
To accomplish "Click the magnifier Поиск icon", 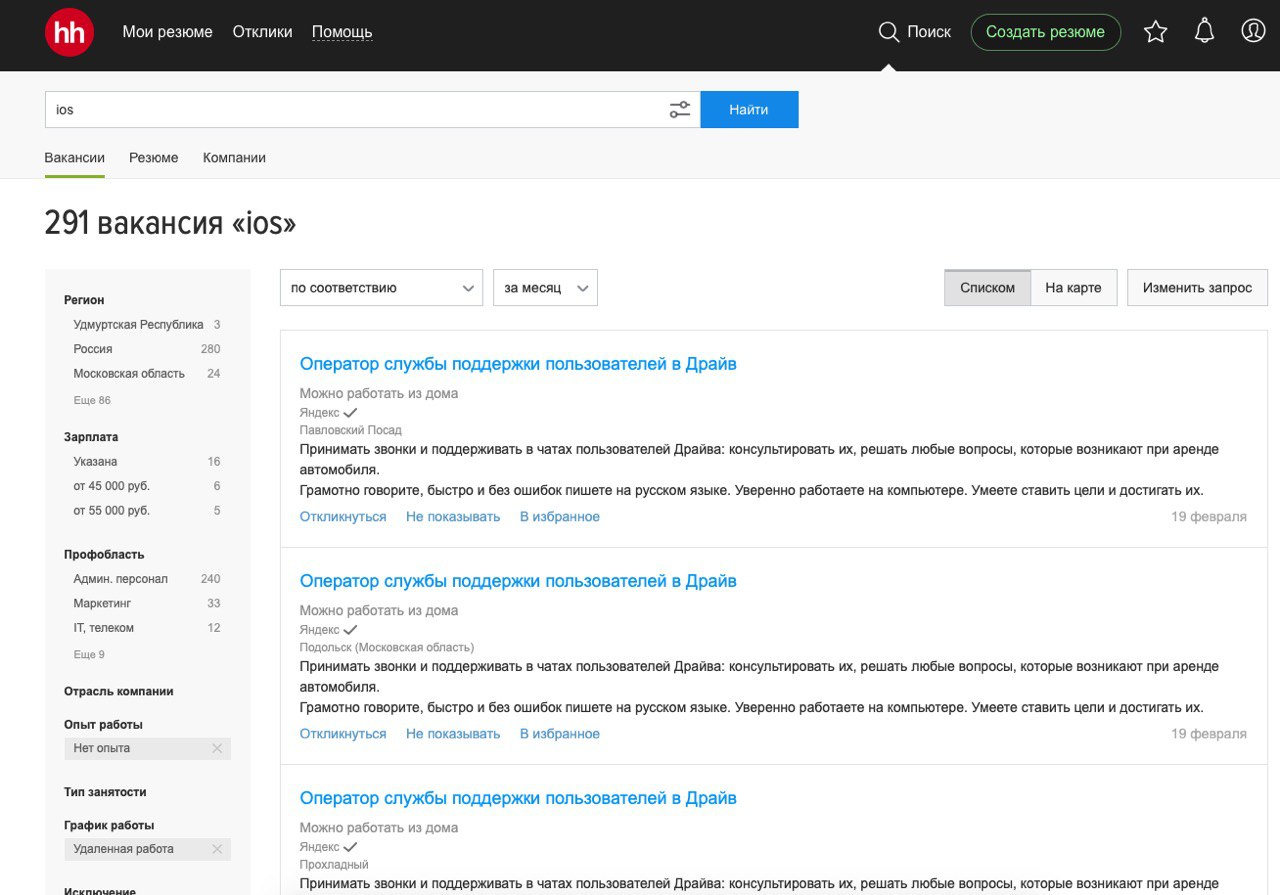I will (x=888, y=32).
